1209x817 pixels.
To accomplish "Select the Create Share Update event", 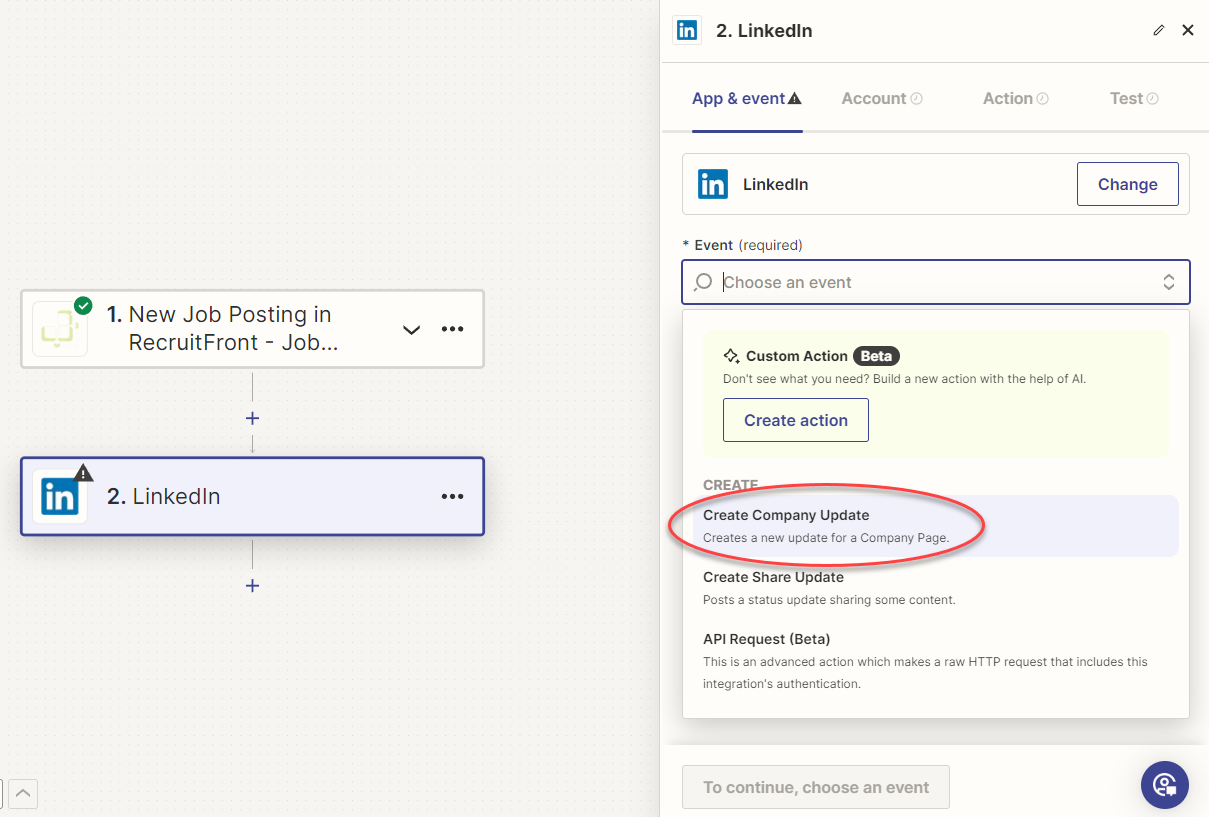I will (x=935, y=588).
